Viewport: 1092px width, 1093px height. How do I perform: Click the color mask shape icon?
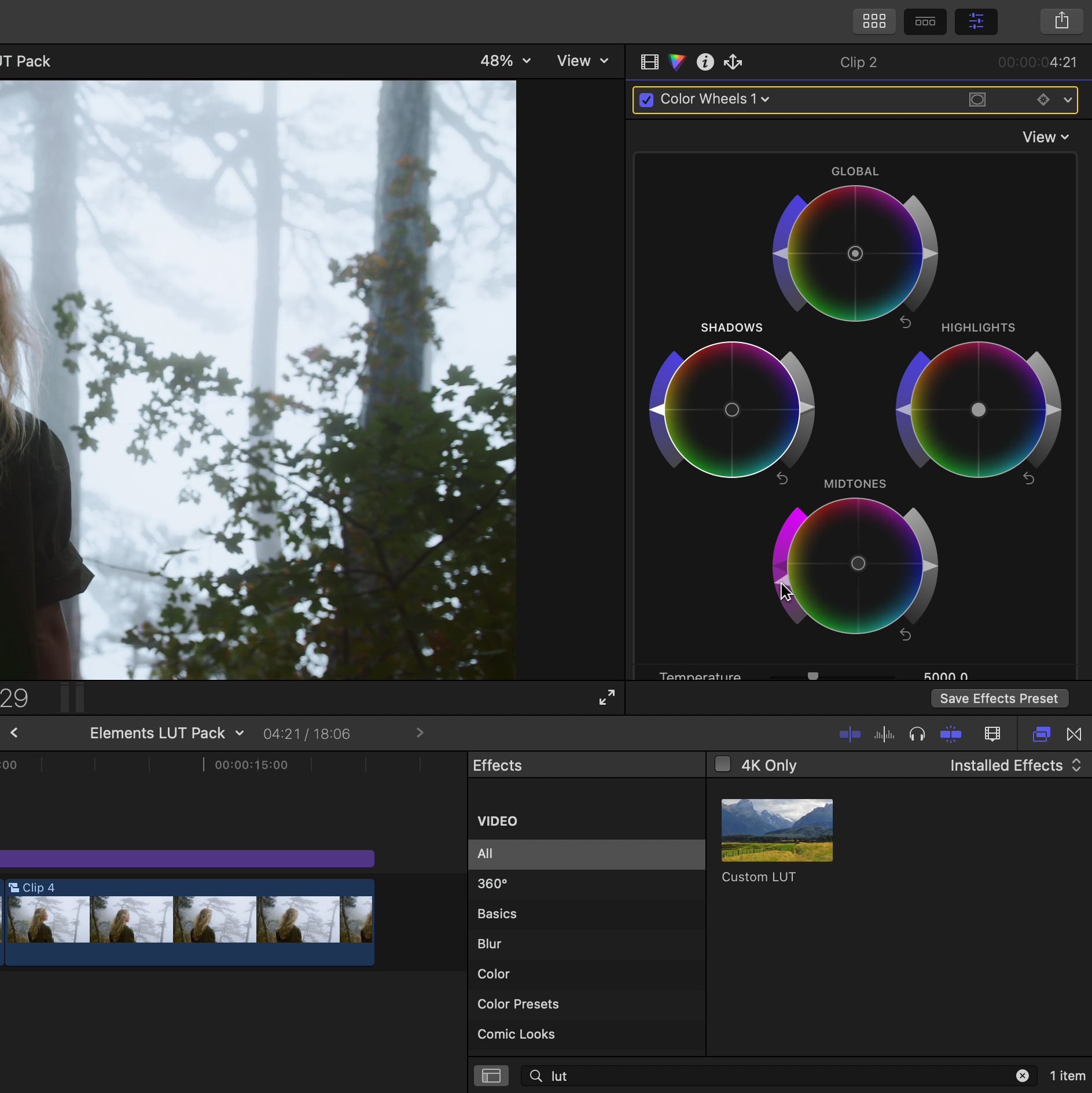click(x=977, y=100)
